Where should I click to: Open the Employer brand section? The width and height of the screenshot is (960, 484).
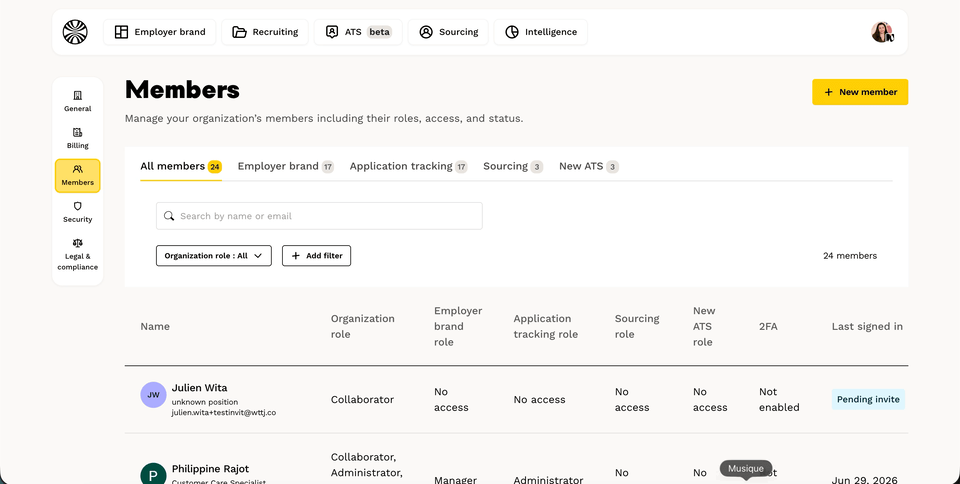click(x=159, y=32)
